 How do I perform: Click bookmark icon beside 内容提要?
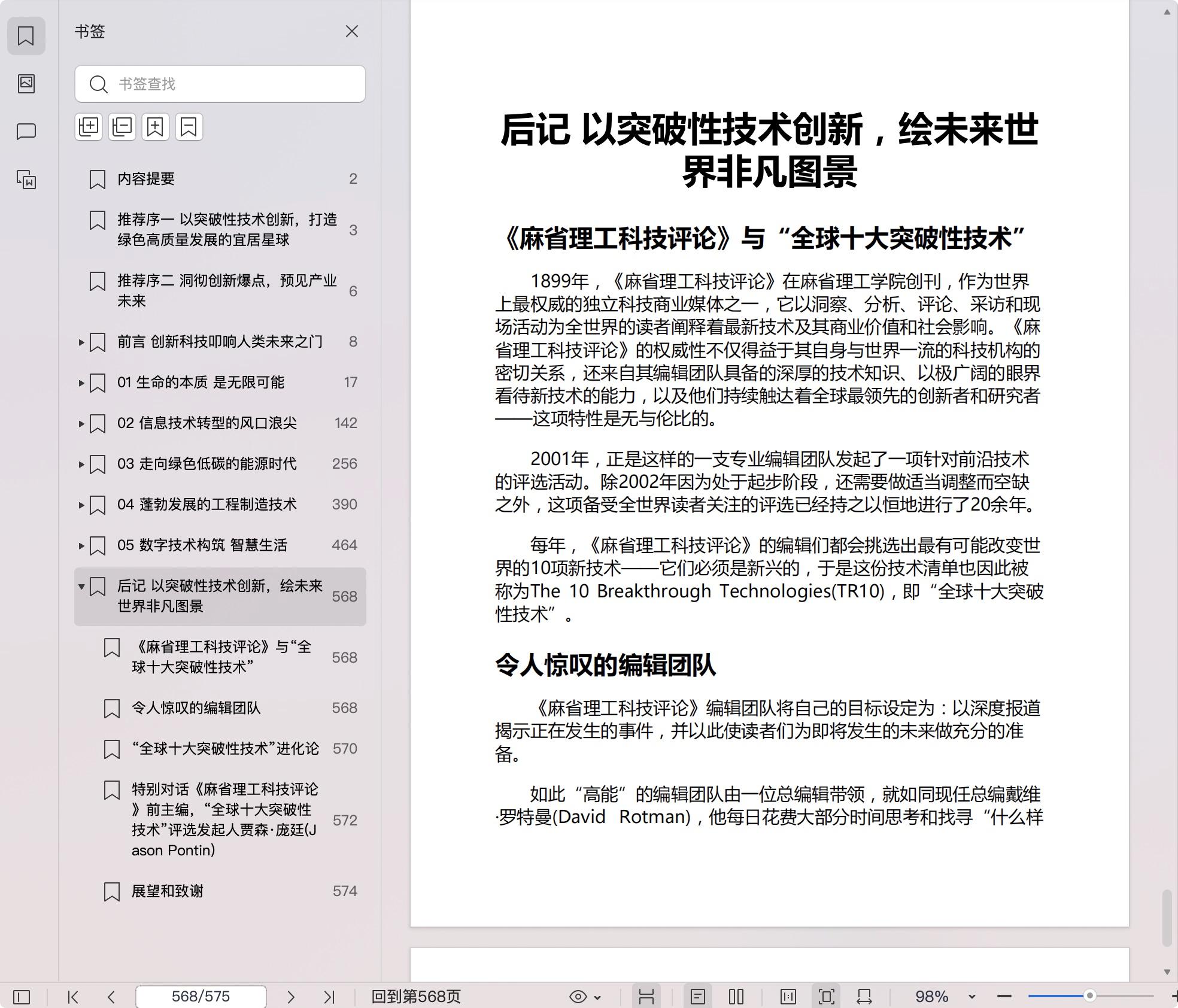[x=98, y=179]
